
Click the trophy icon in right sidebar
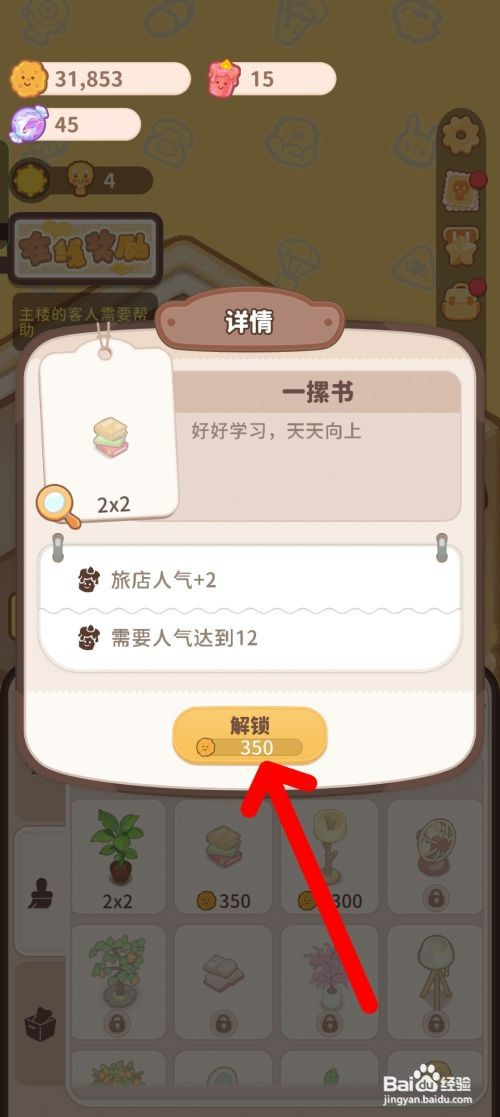coord(460,246)
